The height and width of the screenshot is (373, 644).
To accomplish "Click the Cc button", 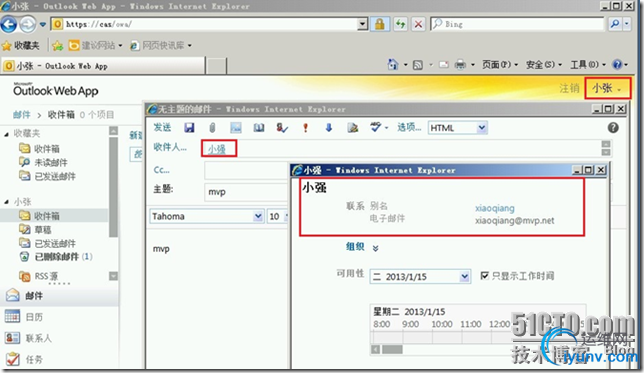I will (161, 170).
